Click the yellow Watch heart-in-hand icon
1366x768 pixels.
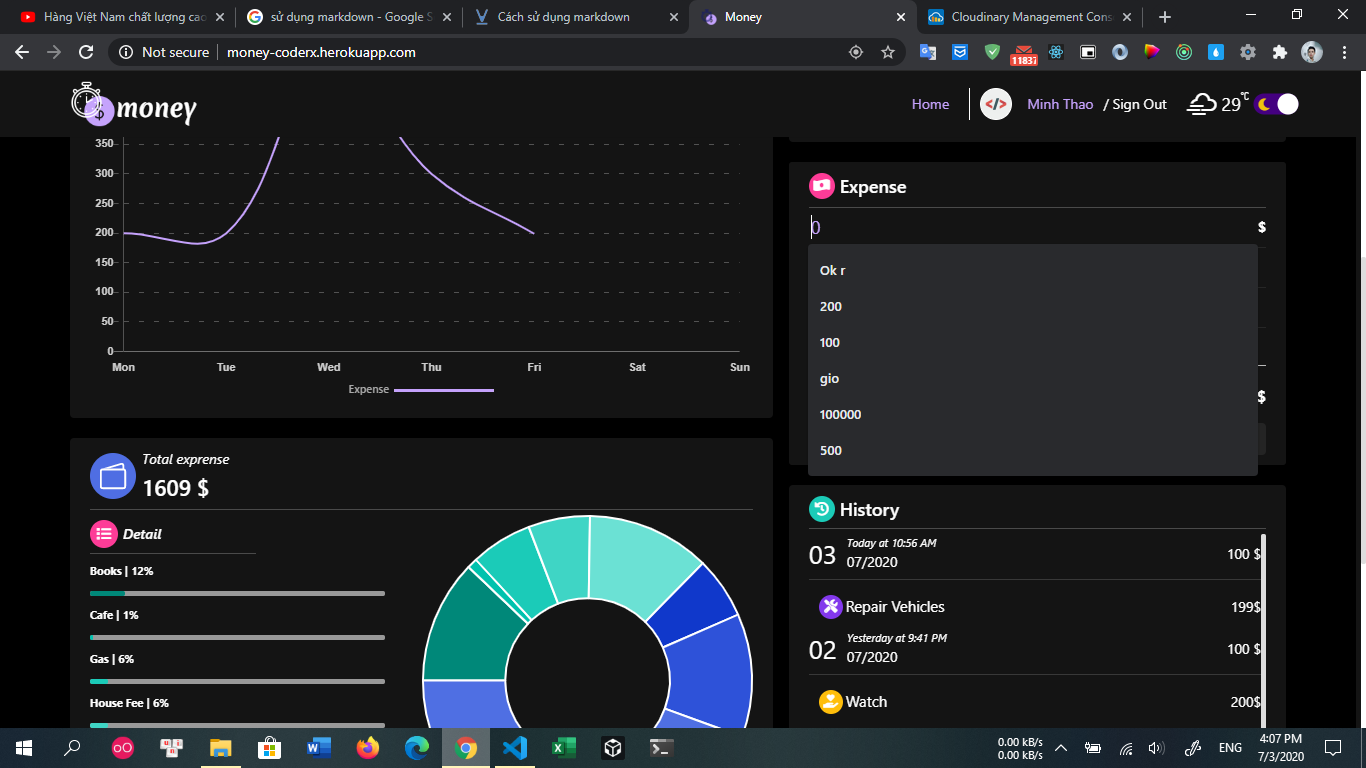(830, 701)
